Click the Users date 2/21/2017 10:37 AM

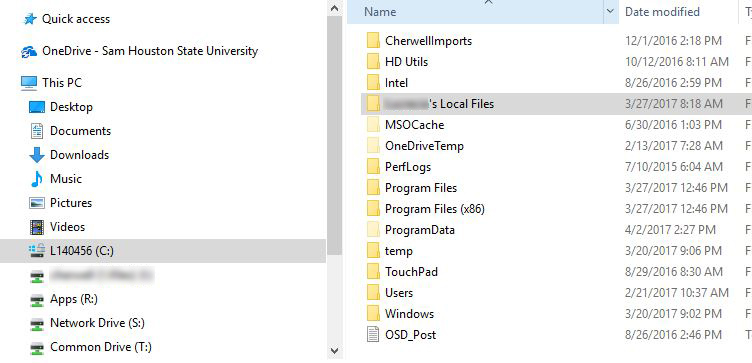(677, 293)
